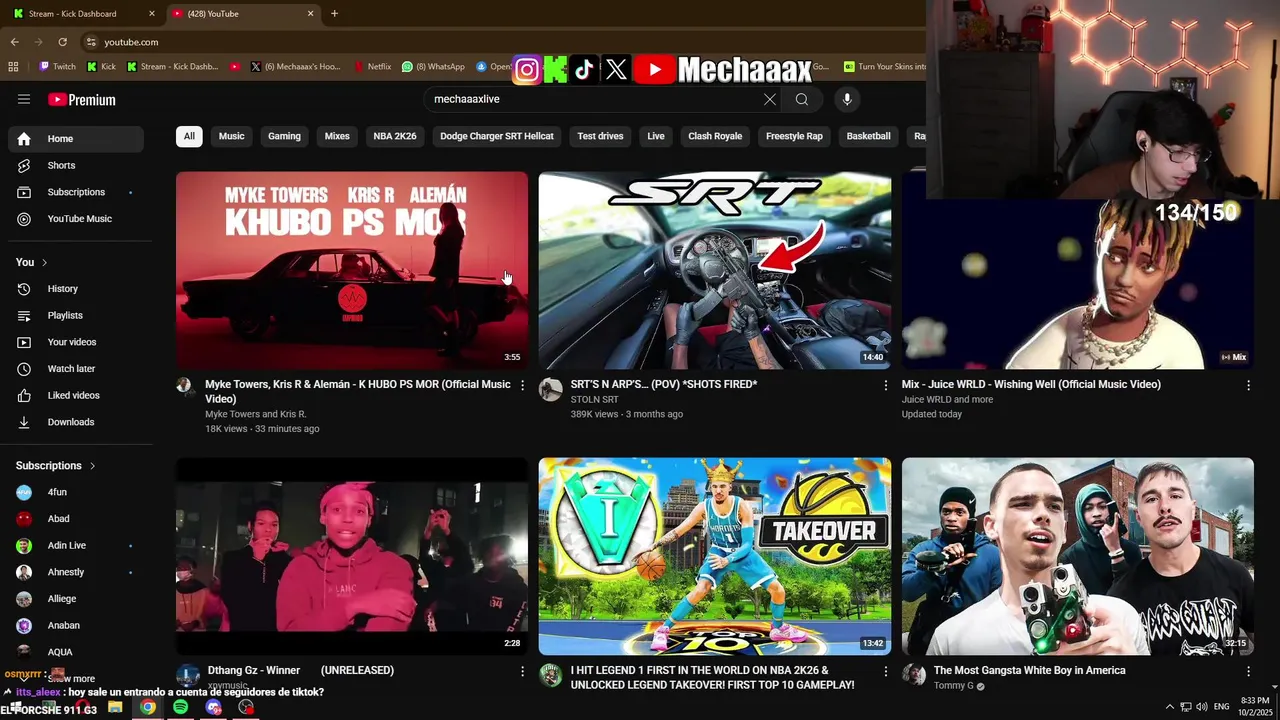
Task: Open the Ahnestly subscription channel
Action: tap(76, 572)
